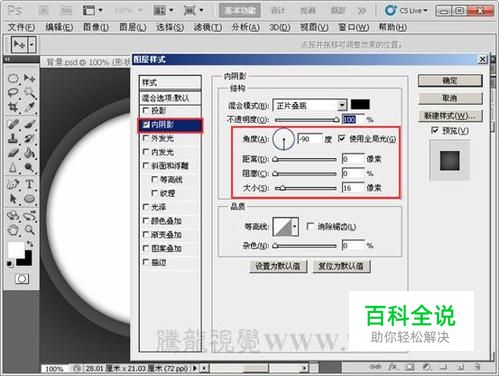Image resolution: width=499 pixels, height=376 pixels.
Task: Click 复位为默认值 button
Action: pos(341,266)
